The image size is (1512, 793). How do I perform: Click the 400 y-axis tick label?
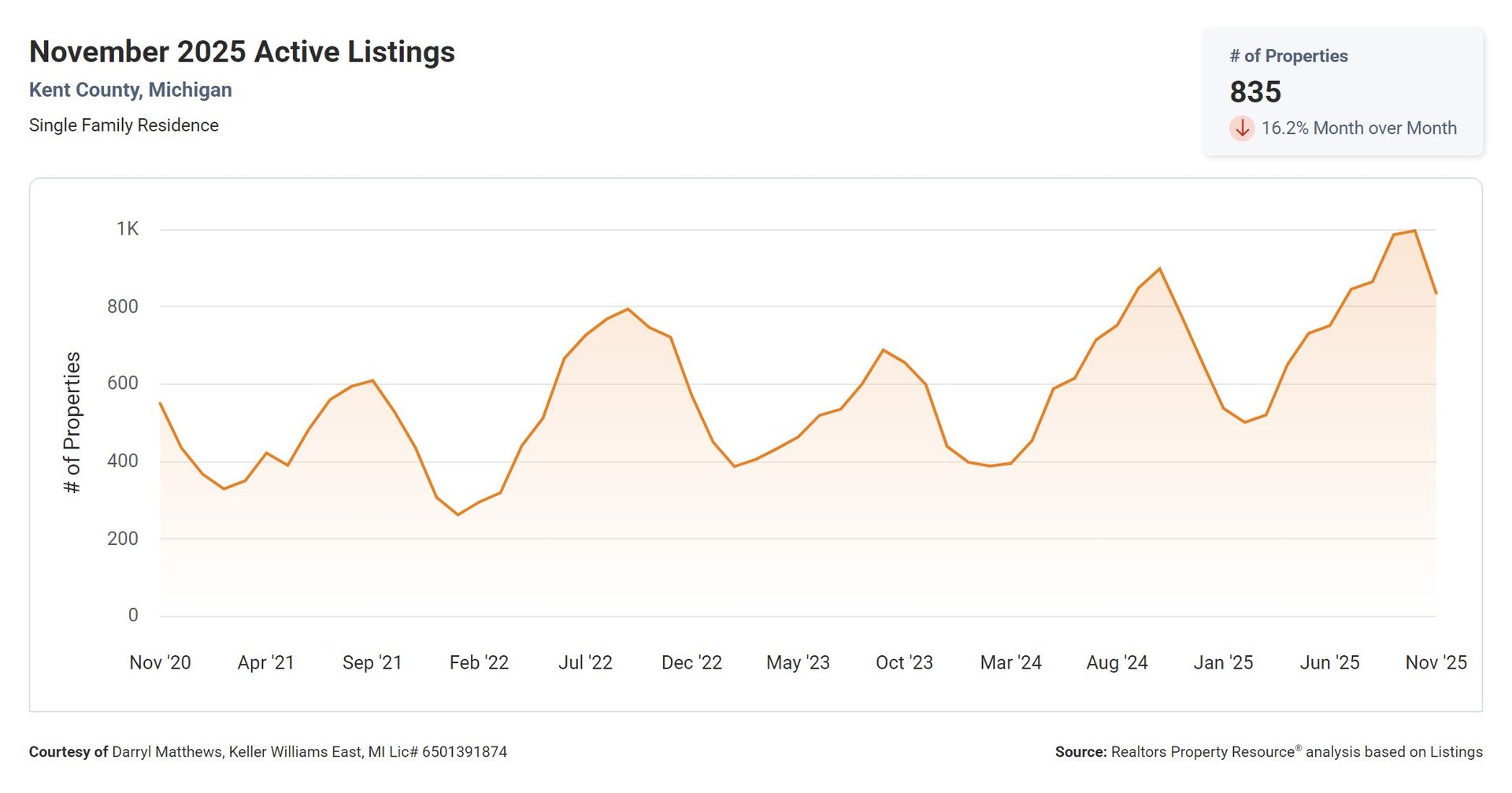click(123, 461)
